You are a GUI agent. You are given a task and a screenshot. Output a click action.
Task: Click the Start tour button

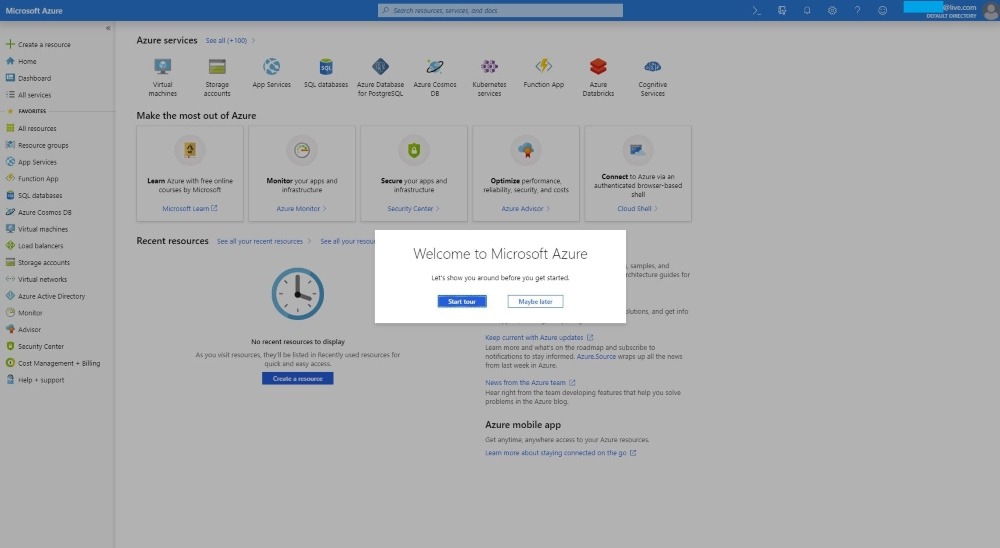[x=462, y=301]
